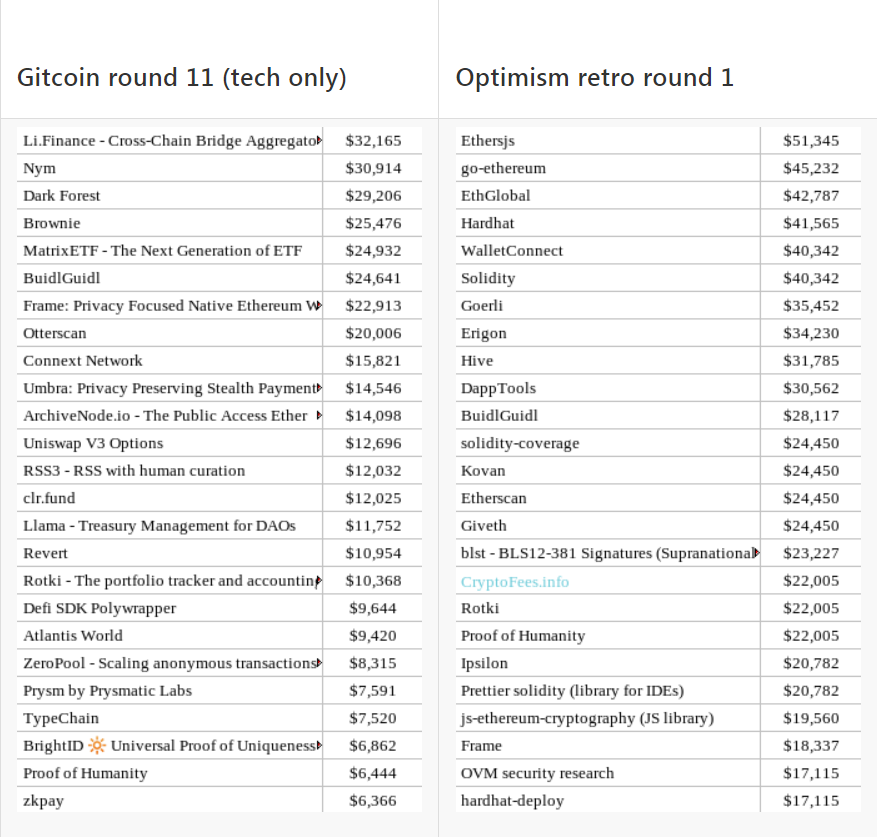The image size is (877, 837).
Task: Expand overflow arrow on BrightID row
Action: 319,745
